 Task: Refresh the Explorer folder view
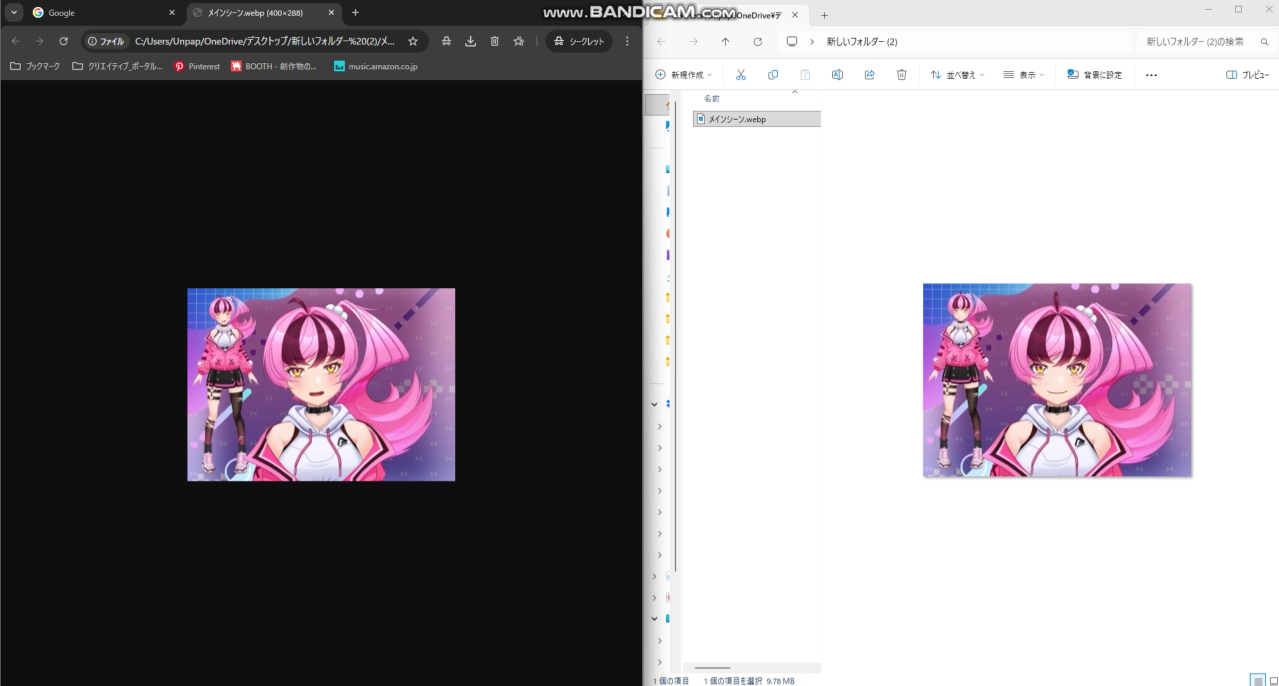click(x=757, y=42)
